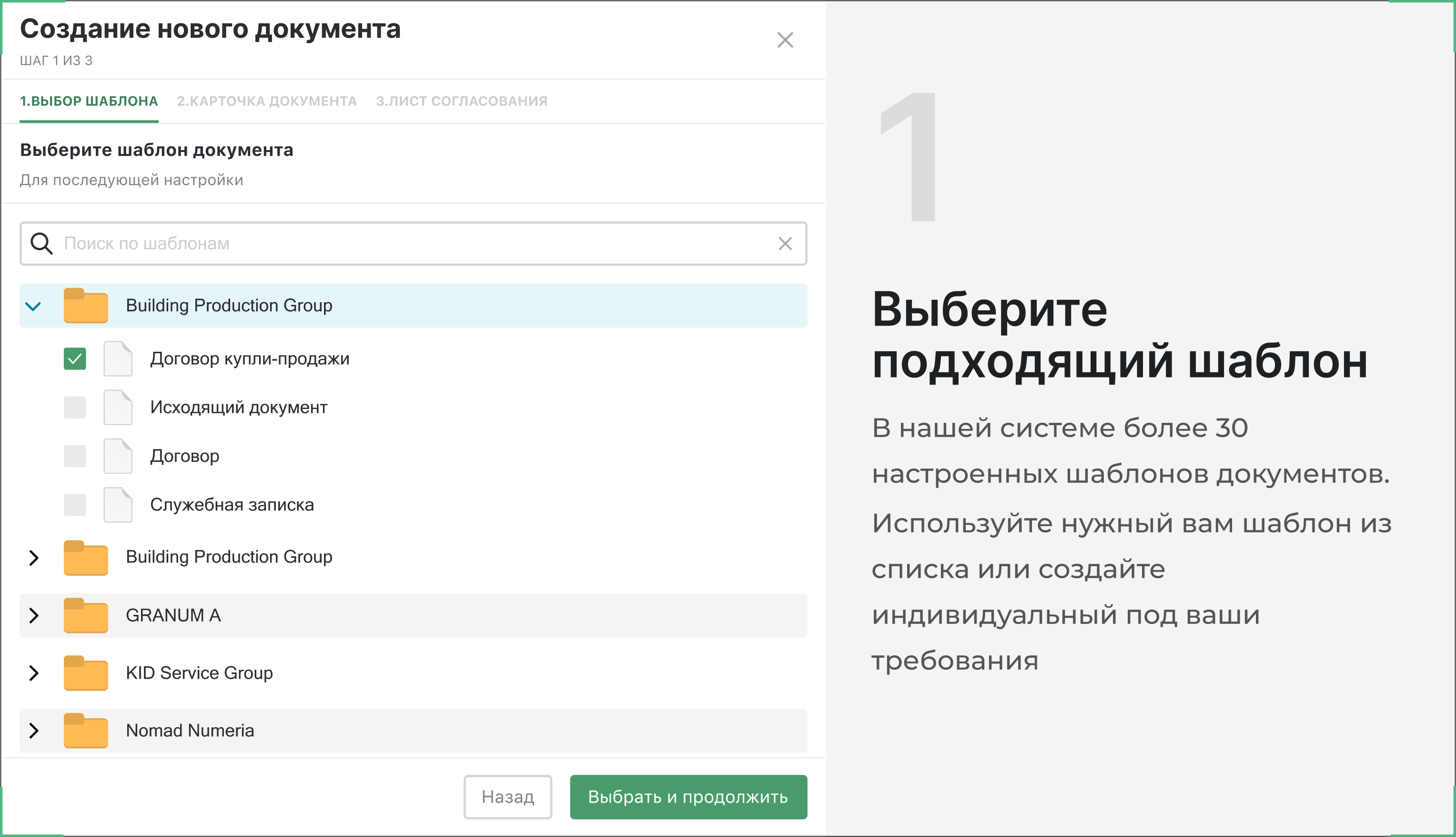Open the Лист согласования tab

(461, 101)
